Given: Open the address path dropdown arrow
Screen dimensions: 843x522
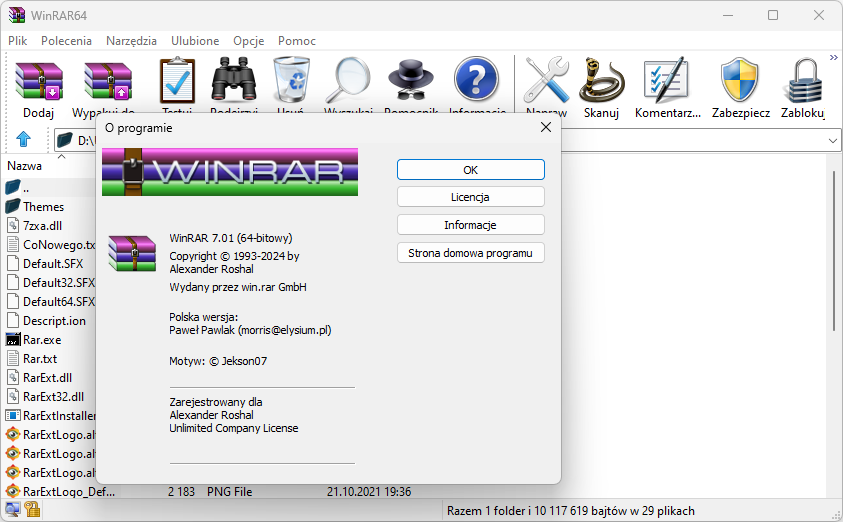Looking at the screenshot, I should (833, 141).
